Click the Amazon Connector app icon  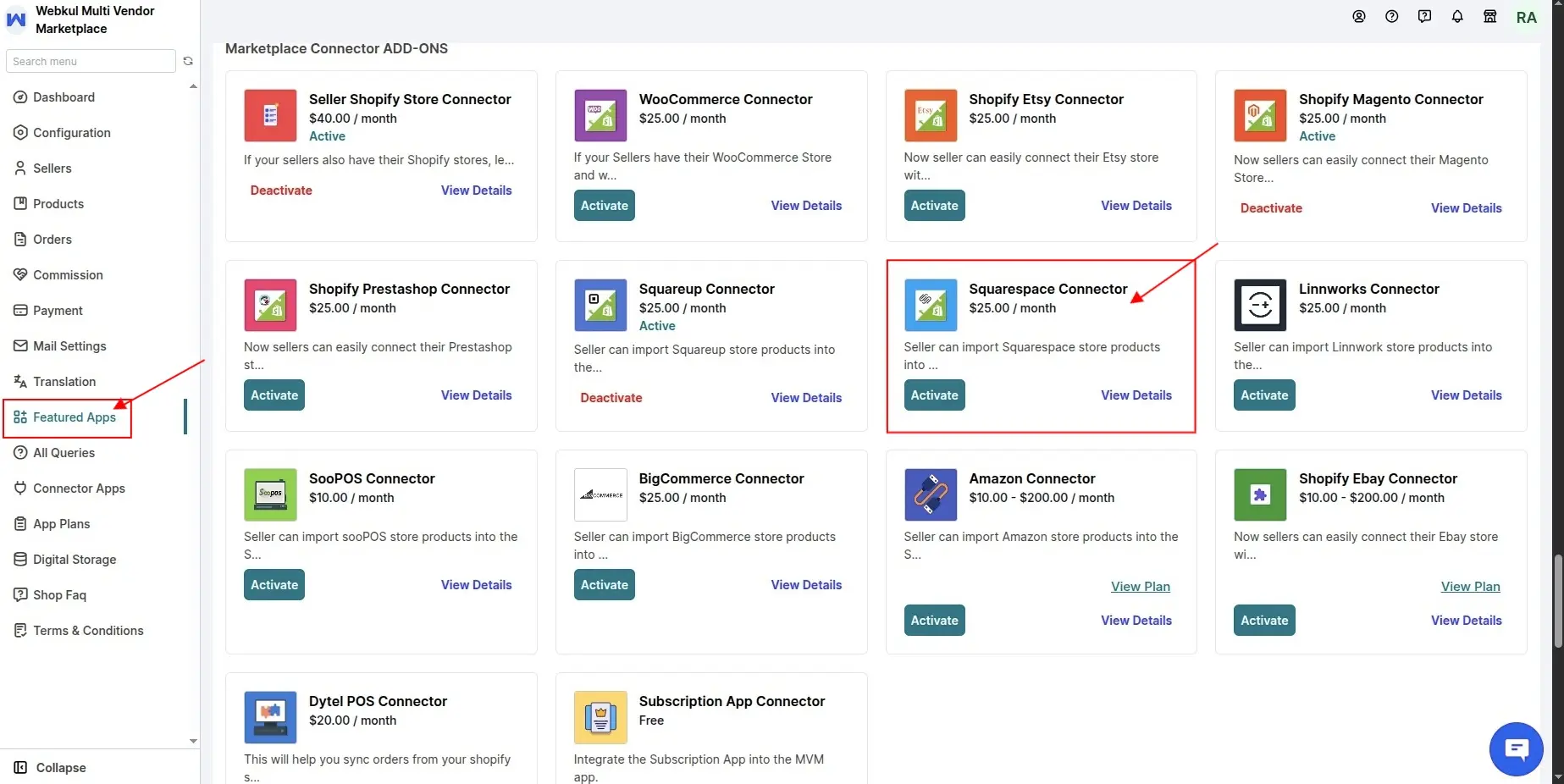(931, 495)
